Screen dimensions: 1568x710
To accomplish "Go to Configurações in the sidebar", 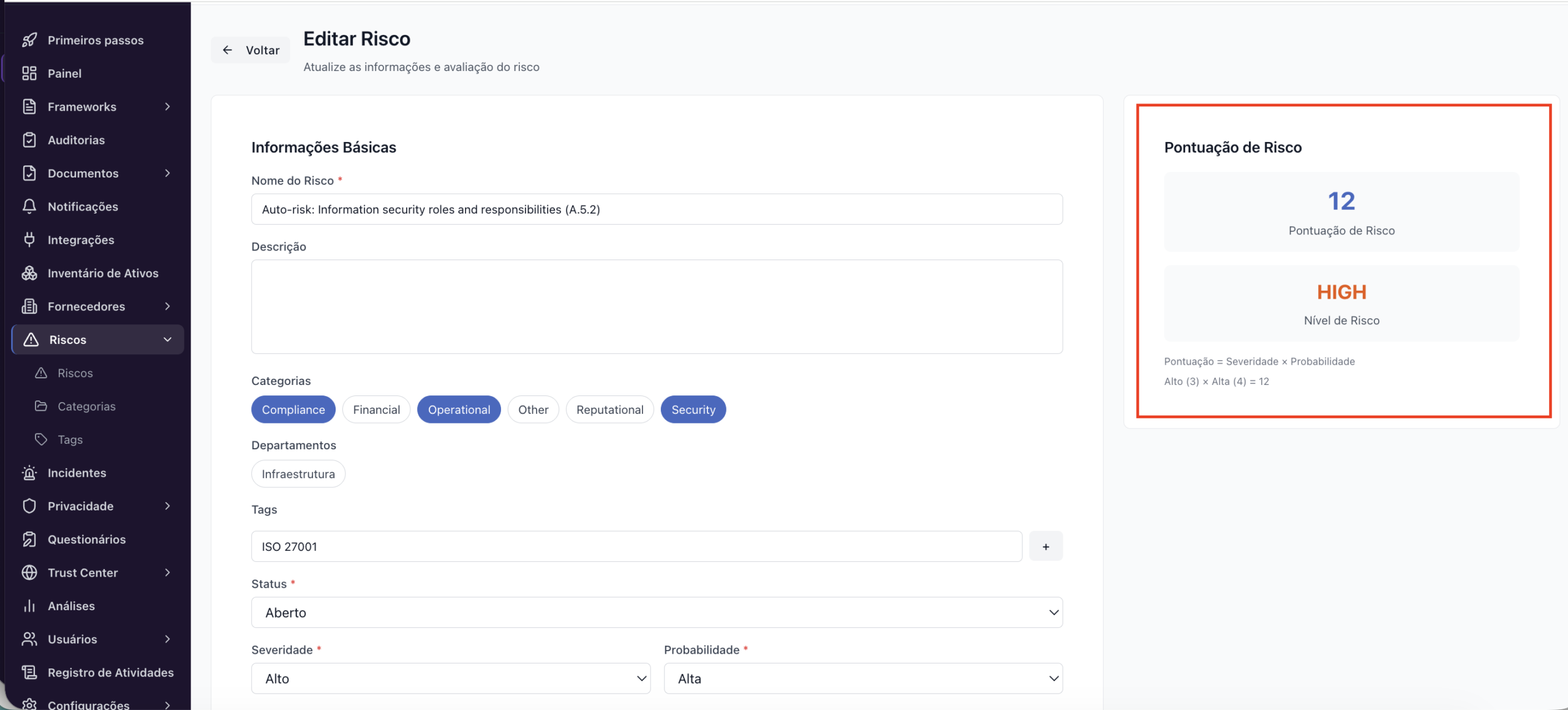I will pyautogui.click(x=88, y=704).
